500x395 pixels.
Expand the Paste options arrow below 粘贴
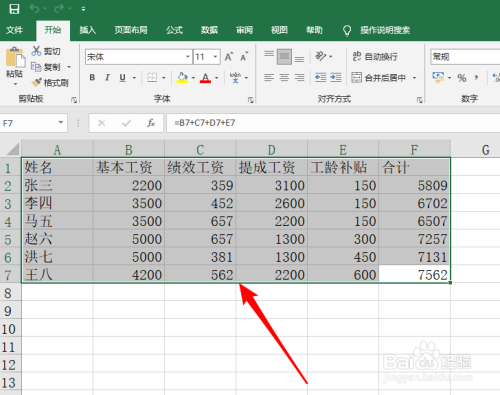click(x=15, y=84)
